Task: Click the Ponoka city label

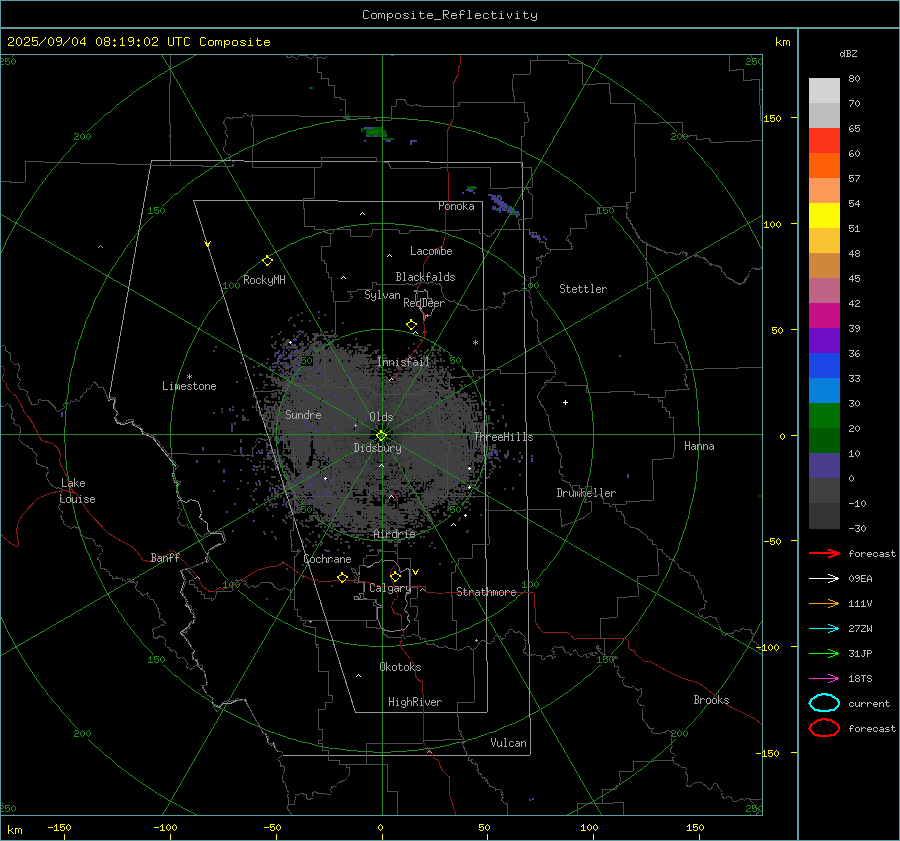Action: coord(456,206)
